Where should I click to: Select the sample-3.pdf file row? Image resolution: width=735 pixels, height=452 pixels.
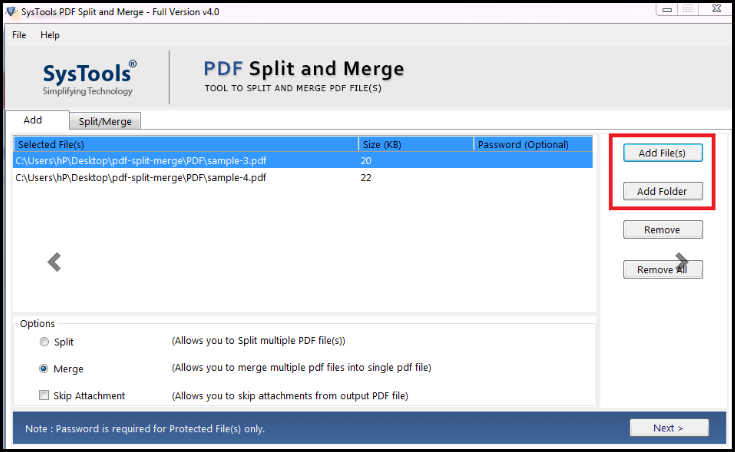[x=303, y=160]
